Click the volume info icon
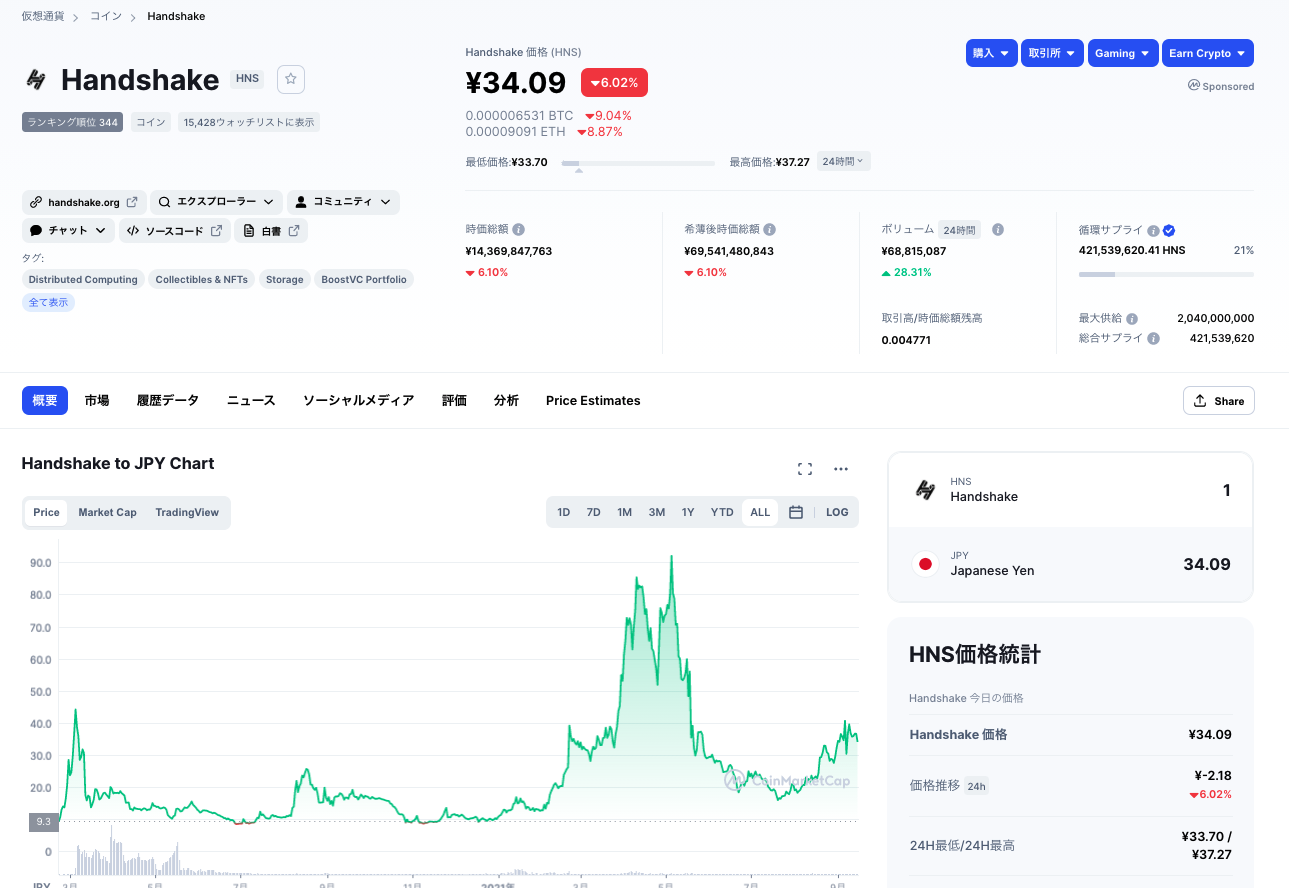The height and width of the screenshot is (888, 1289). click(x=997, y=230)
